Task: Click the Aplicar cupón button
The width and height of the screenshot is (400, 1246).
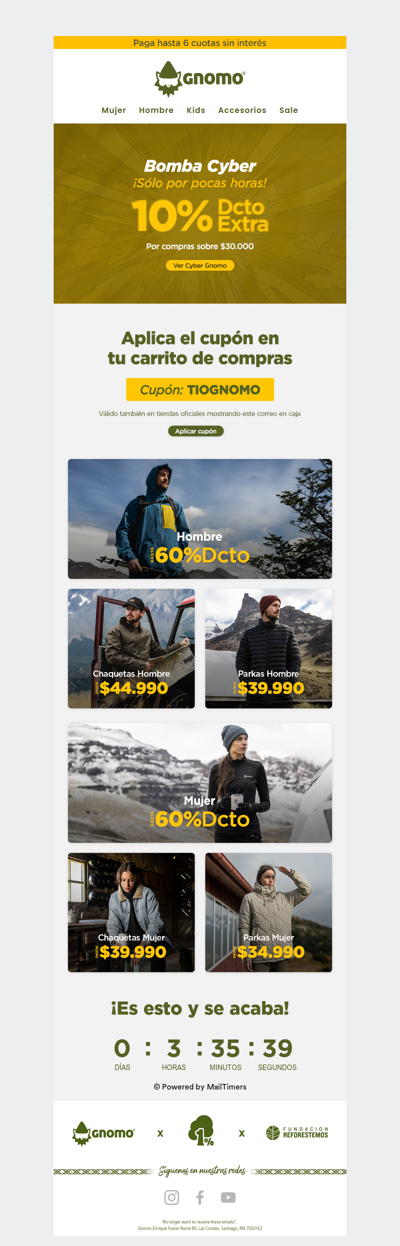Action: click(196, 431)
